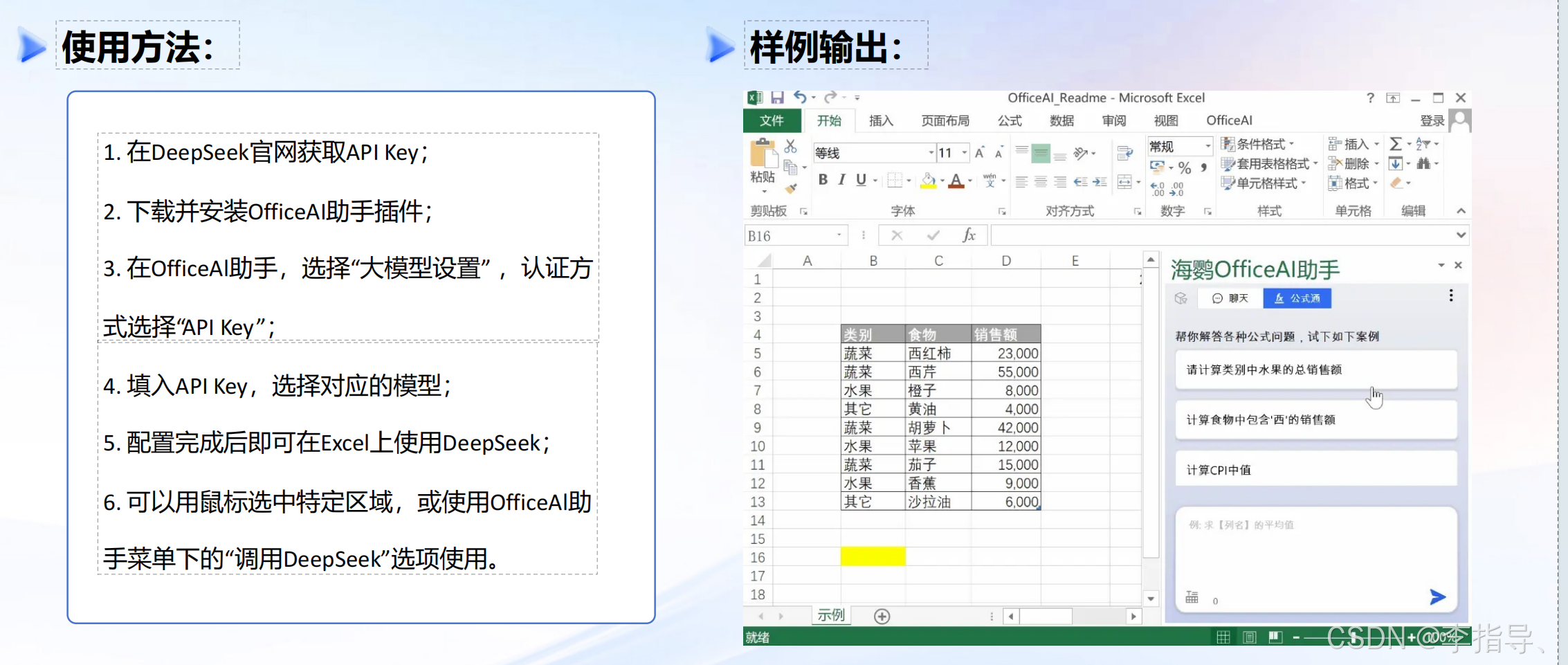Click example 计算食物中包含'西'的销售额
Image resolution: width=1568 pixels, height=665 pixels.
coord(1316,419)
